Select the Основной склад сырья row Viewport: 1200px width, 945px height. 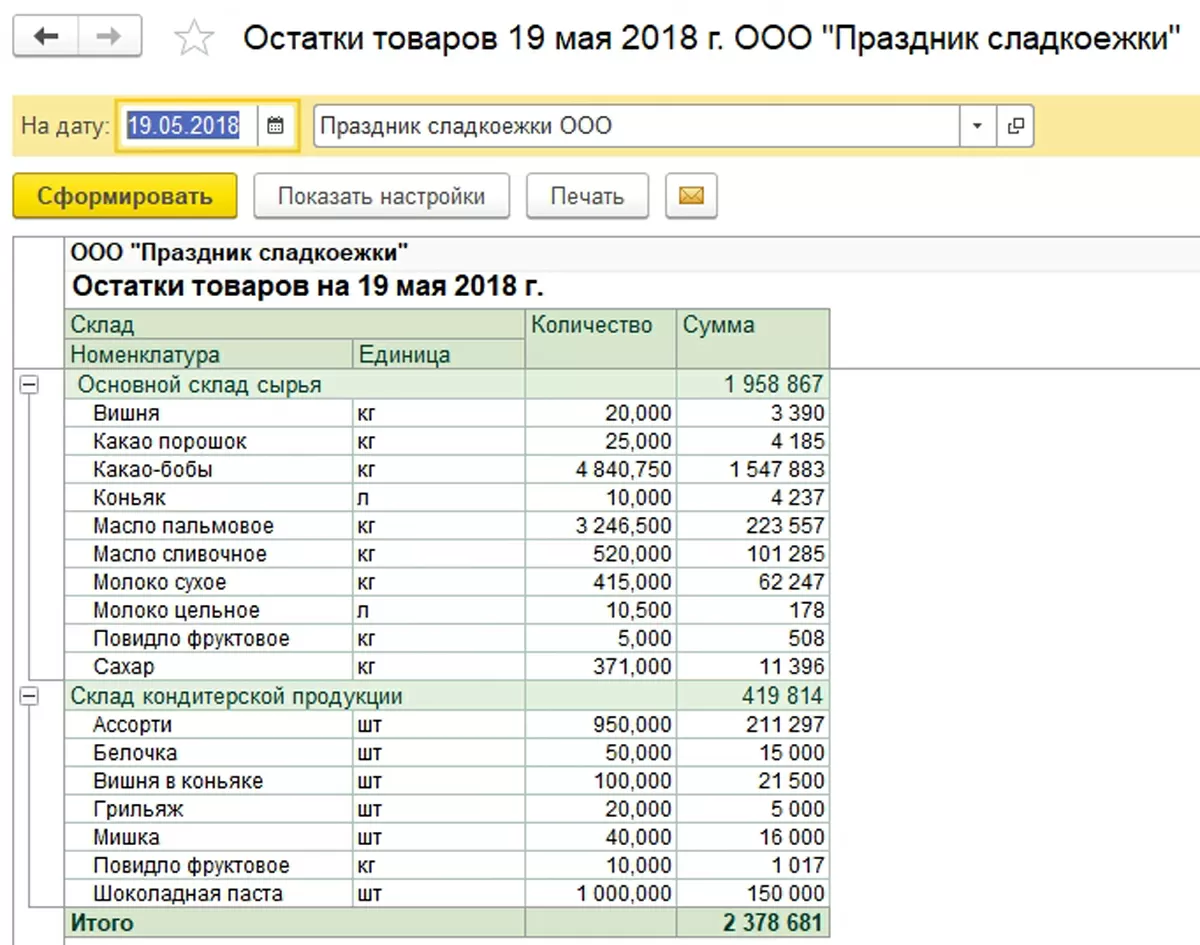tap(446, 385)
